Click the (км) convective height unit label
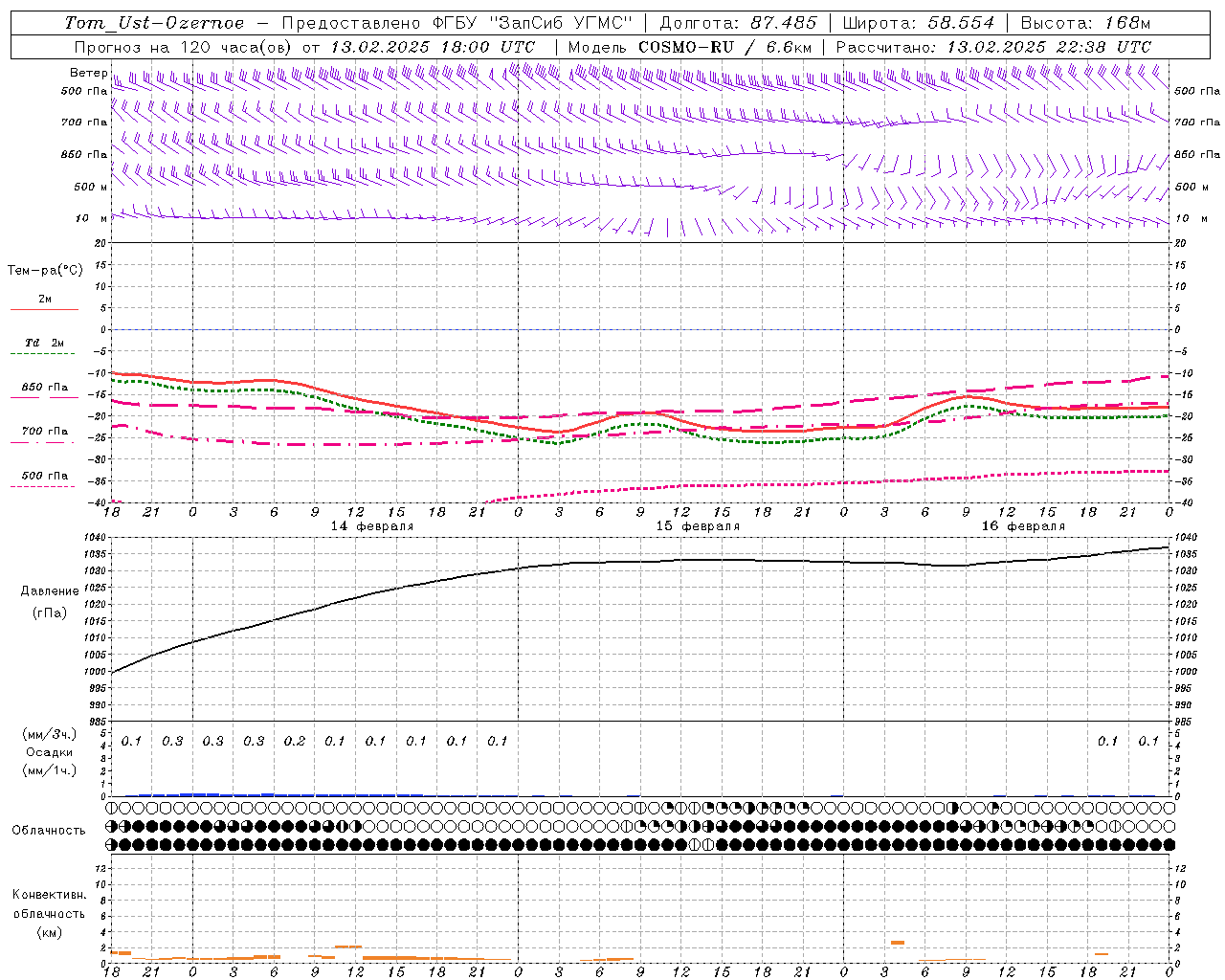This screenshot has width=1225, height=980. pyautogui.click(x=49, y=931)
